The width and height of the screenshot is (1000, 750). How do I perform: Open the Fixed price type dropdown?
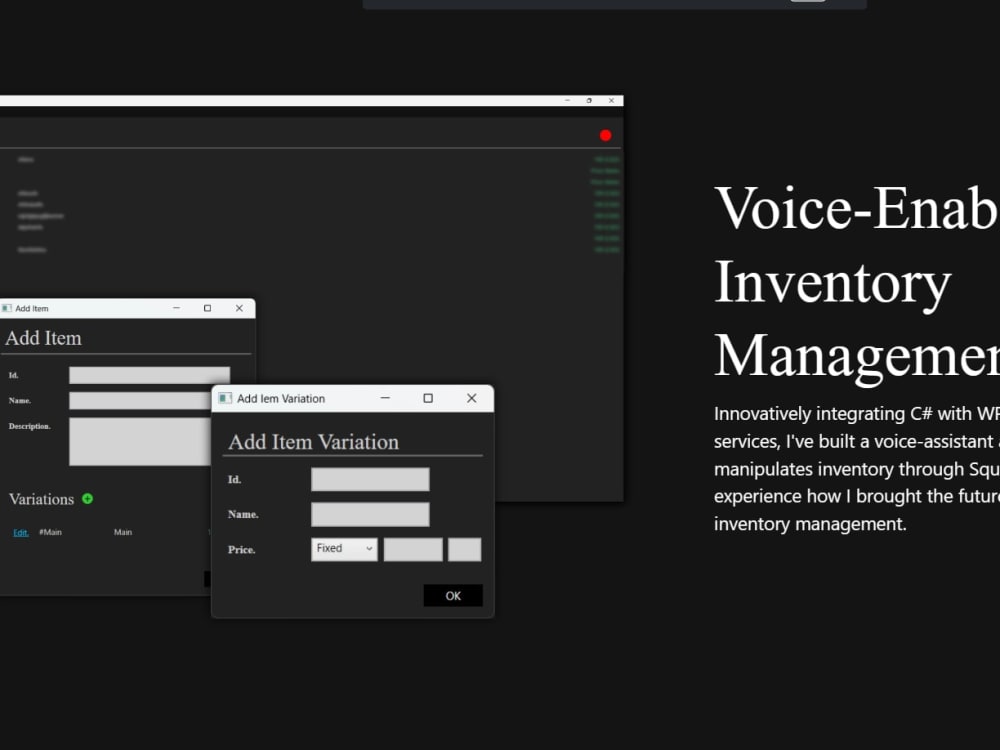[344, 549]
